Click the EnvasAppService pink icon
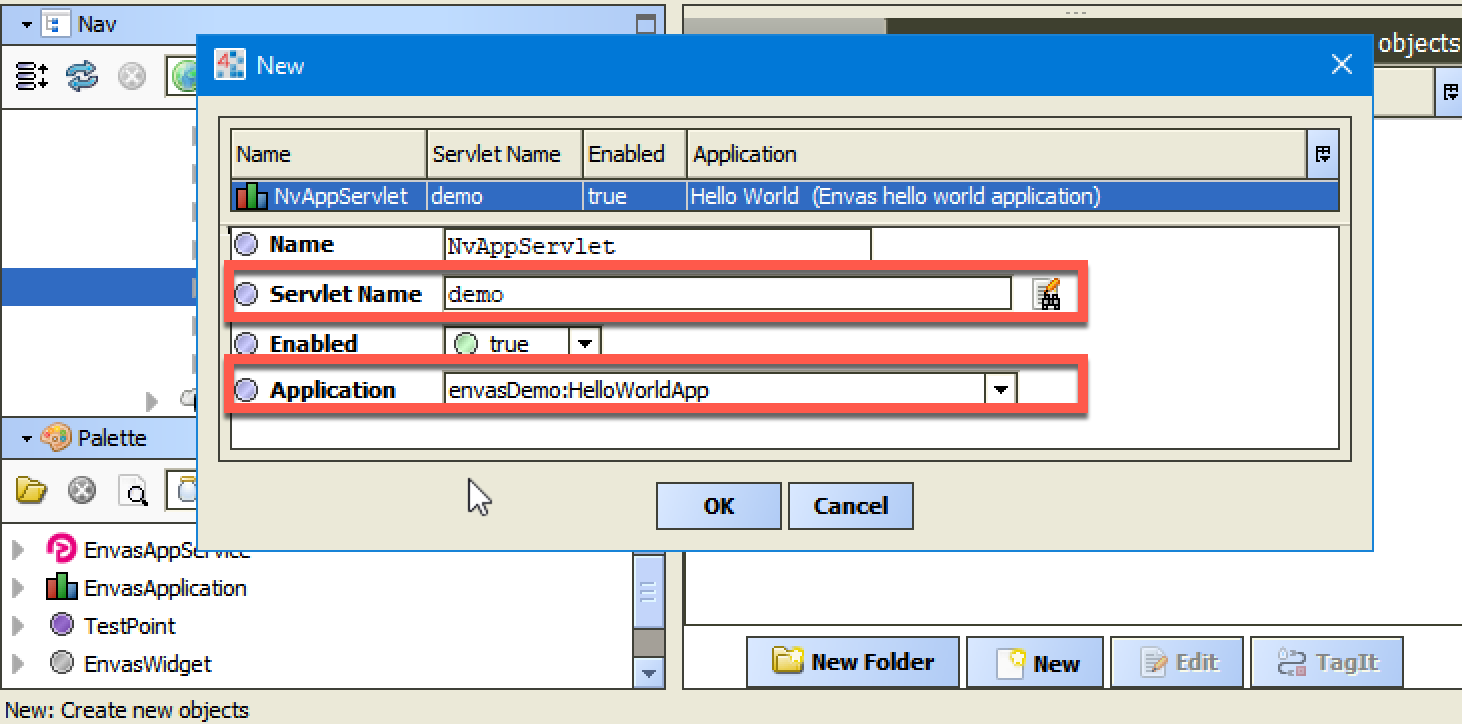 [62, 549]
